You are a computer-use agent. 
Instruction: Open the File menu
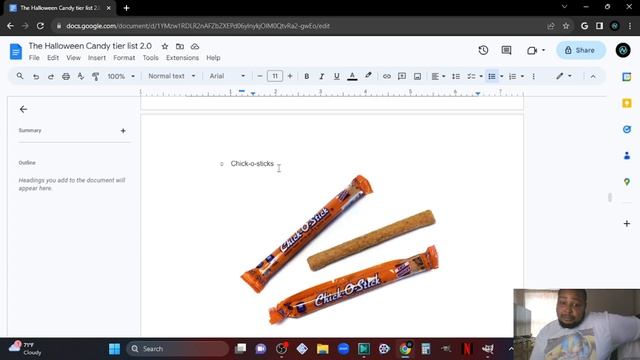[x=34, y=58]
